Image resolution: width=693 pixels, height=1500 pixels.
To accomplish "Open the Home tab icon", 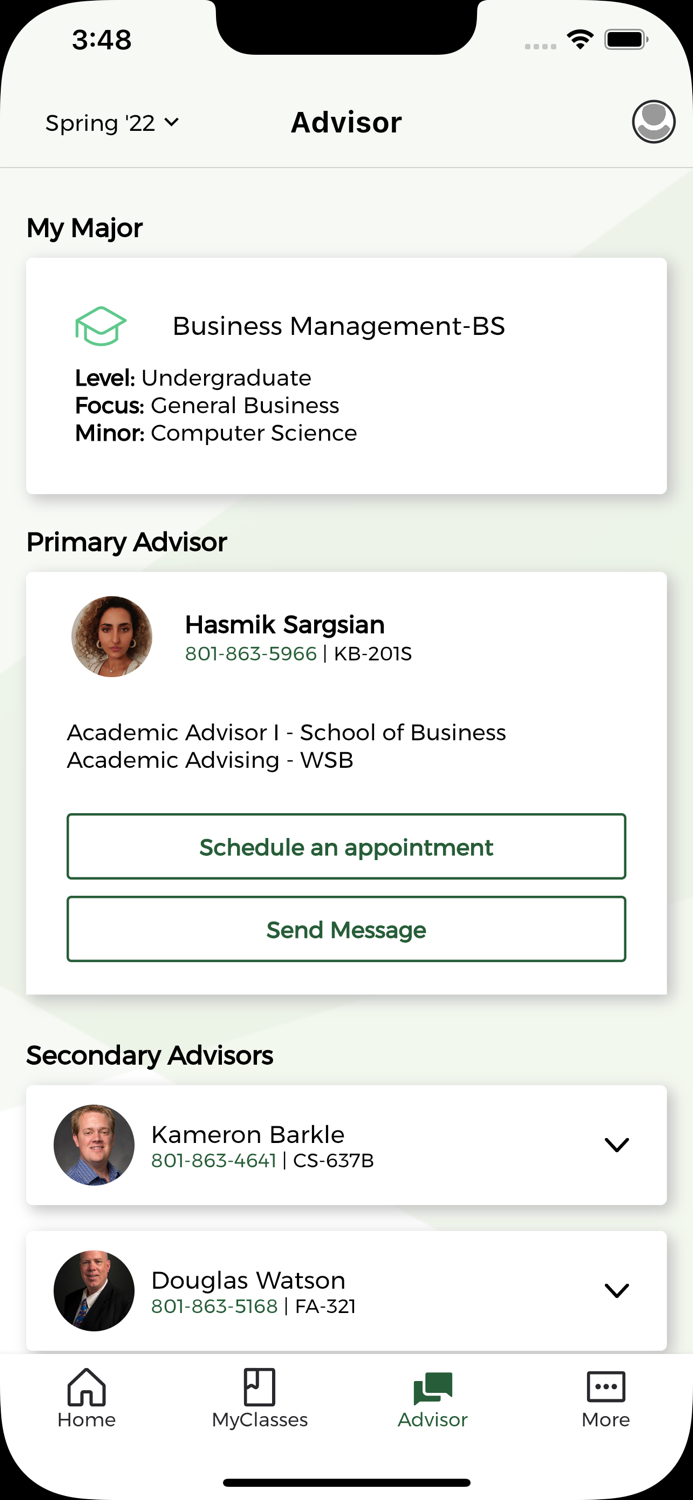I will point(86,1388).
